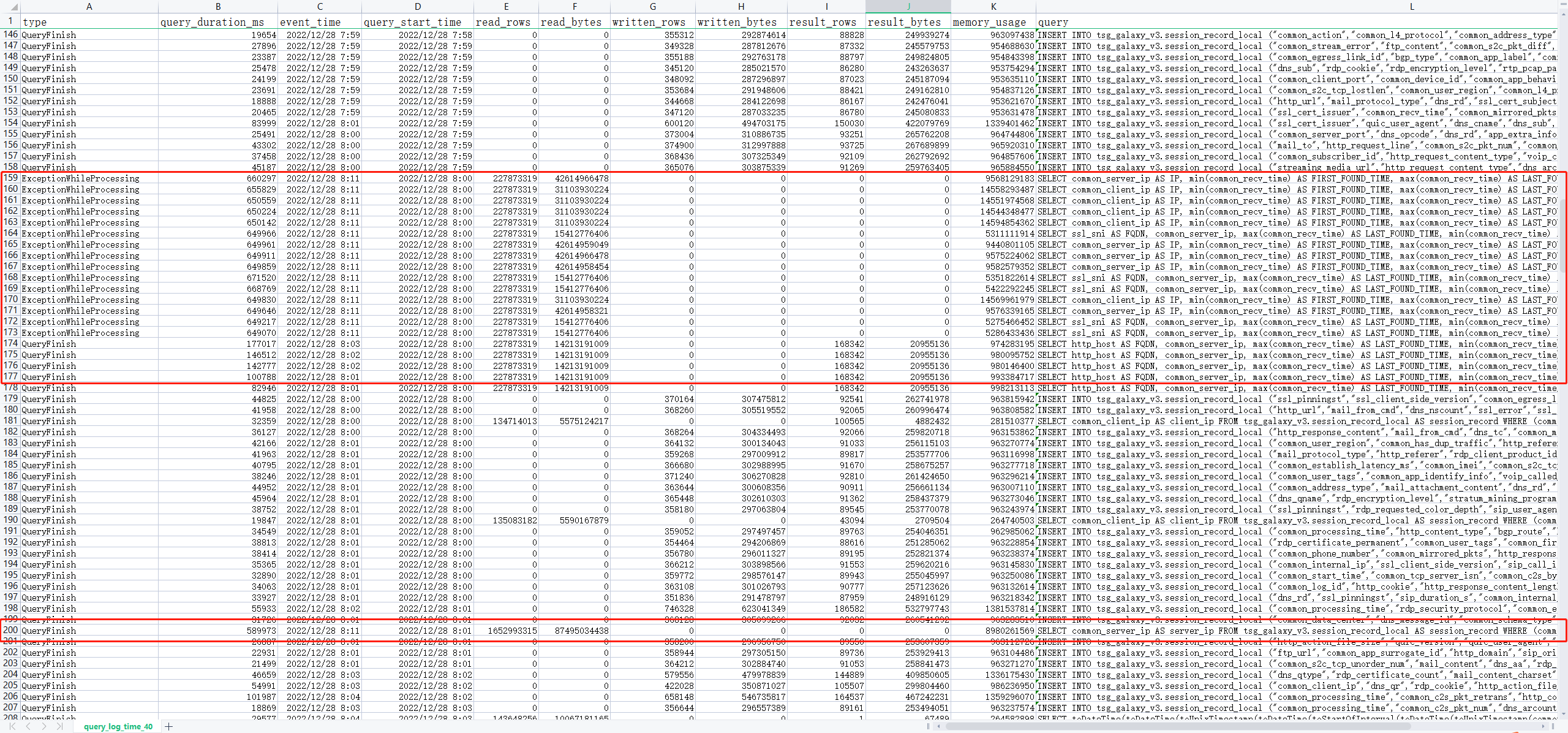1568x733 pixels.
Task: Select column B header
Action: pos(218,7)
